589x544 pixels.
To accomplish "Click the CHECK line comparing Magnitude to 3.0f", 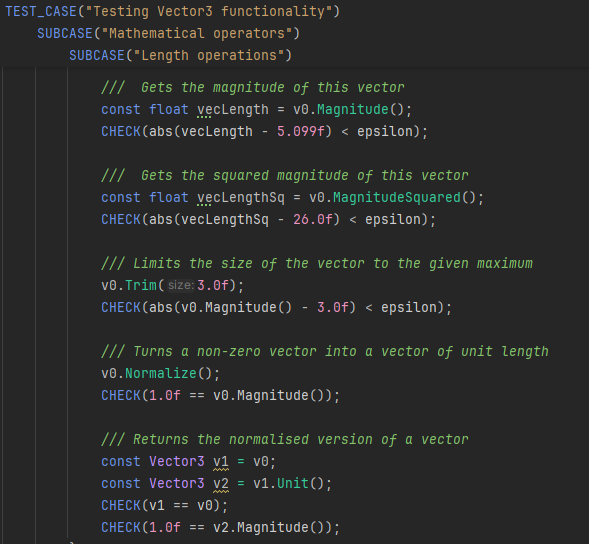I will pos(276,307).
